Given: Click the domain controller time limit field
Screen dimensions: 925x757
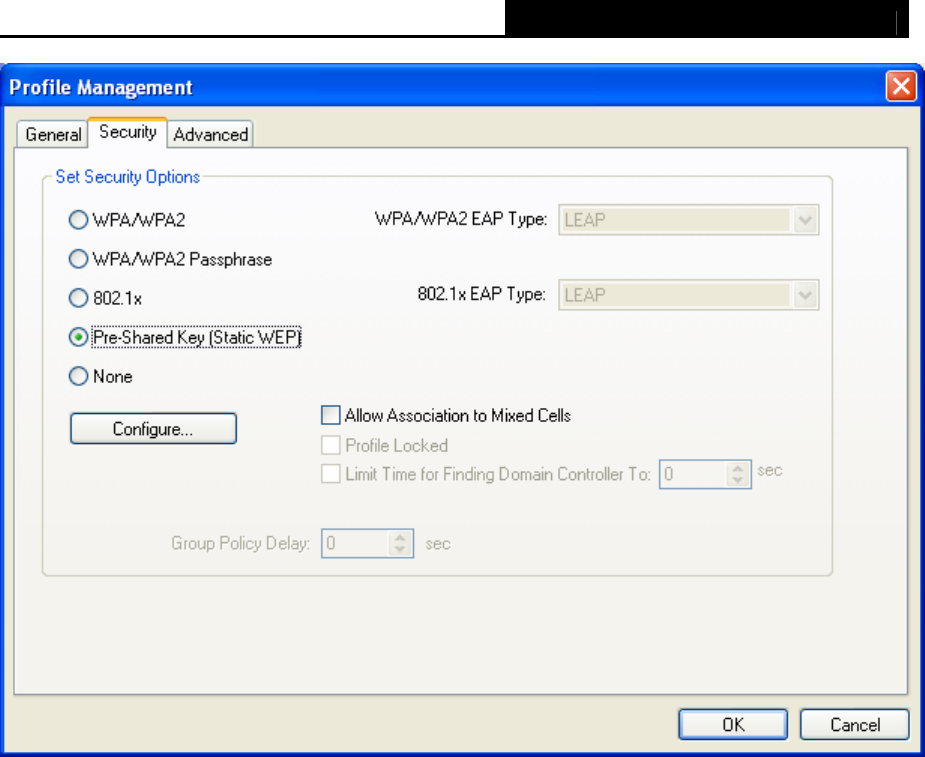Looking at the screenshot, I should click(x=693, y=474).
